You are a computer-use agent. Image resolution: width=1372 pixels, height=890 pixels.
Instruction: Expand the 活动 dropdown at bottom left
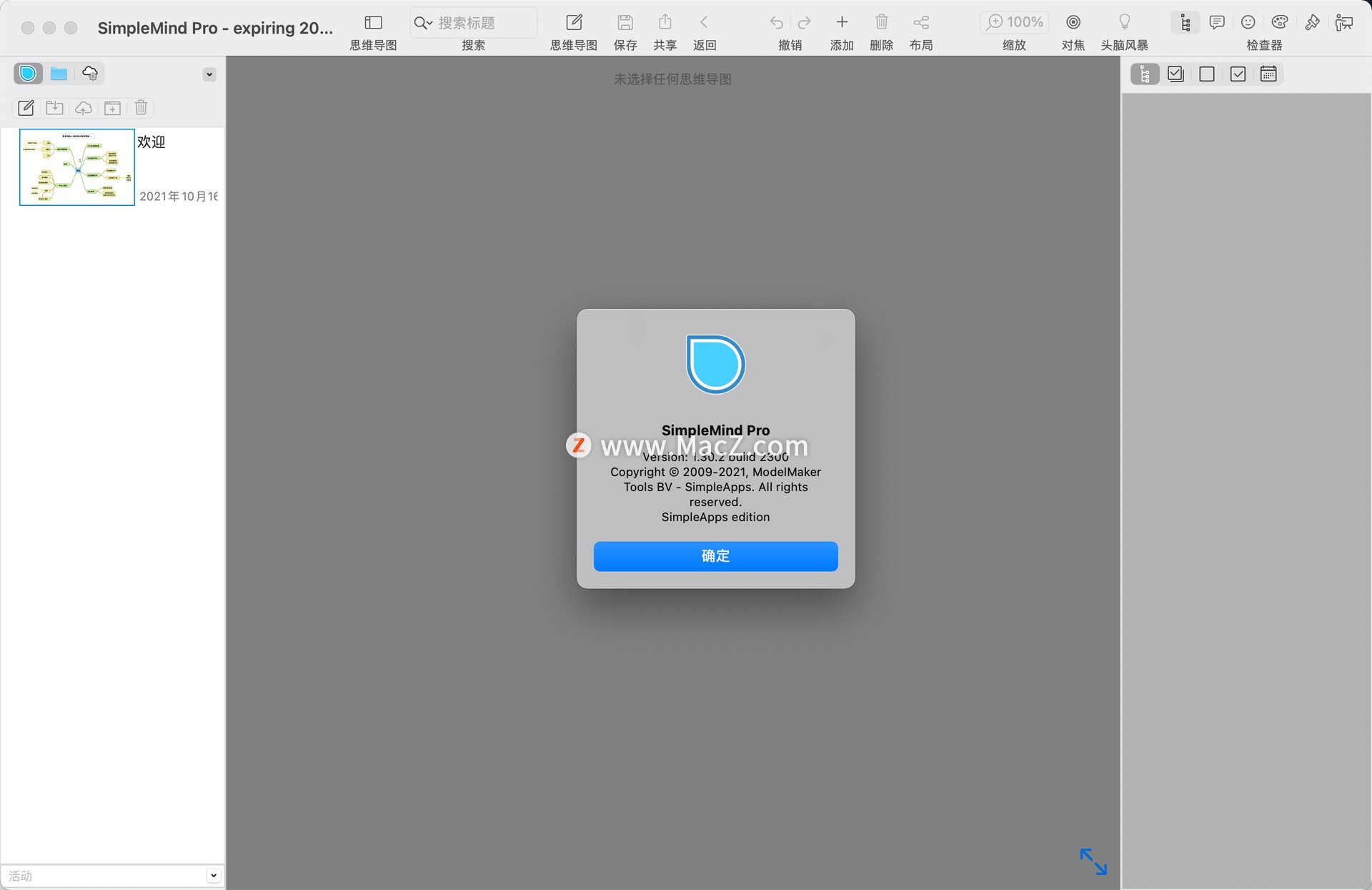pos(213,875)
